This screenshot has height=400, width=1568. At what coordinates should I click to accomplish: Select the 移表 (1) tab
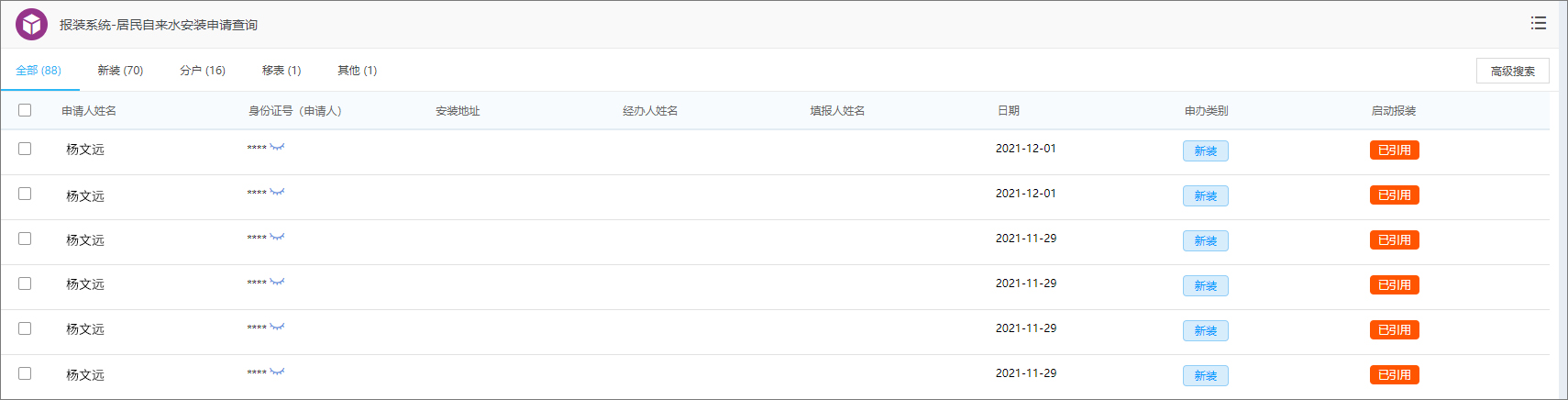pyautogui.click(x=282, y=71)
